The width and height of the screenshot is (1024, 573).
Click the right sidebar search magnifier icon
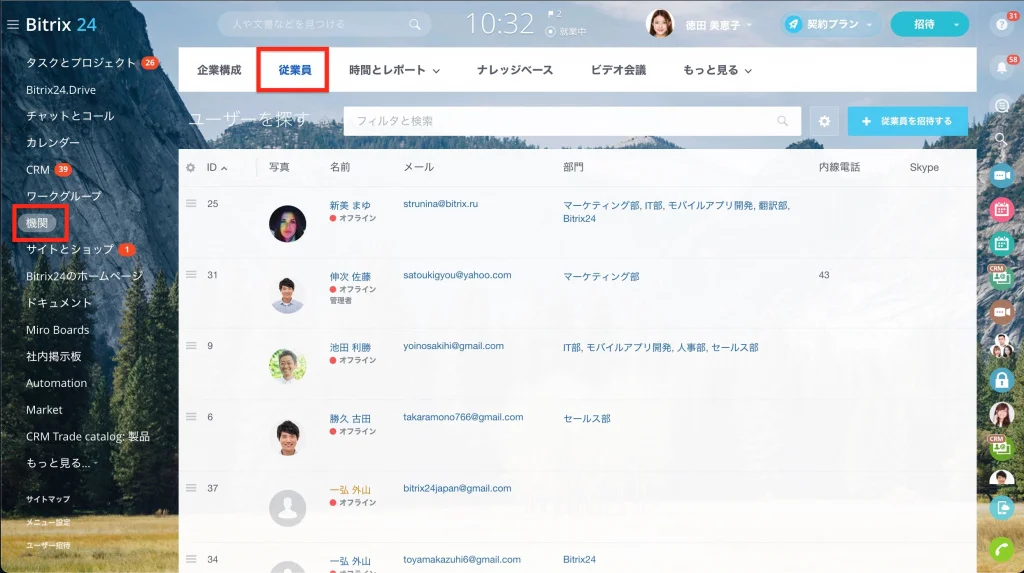coord(1000,139)
